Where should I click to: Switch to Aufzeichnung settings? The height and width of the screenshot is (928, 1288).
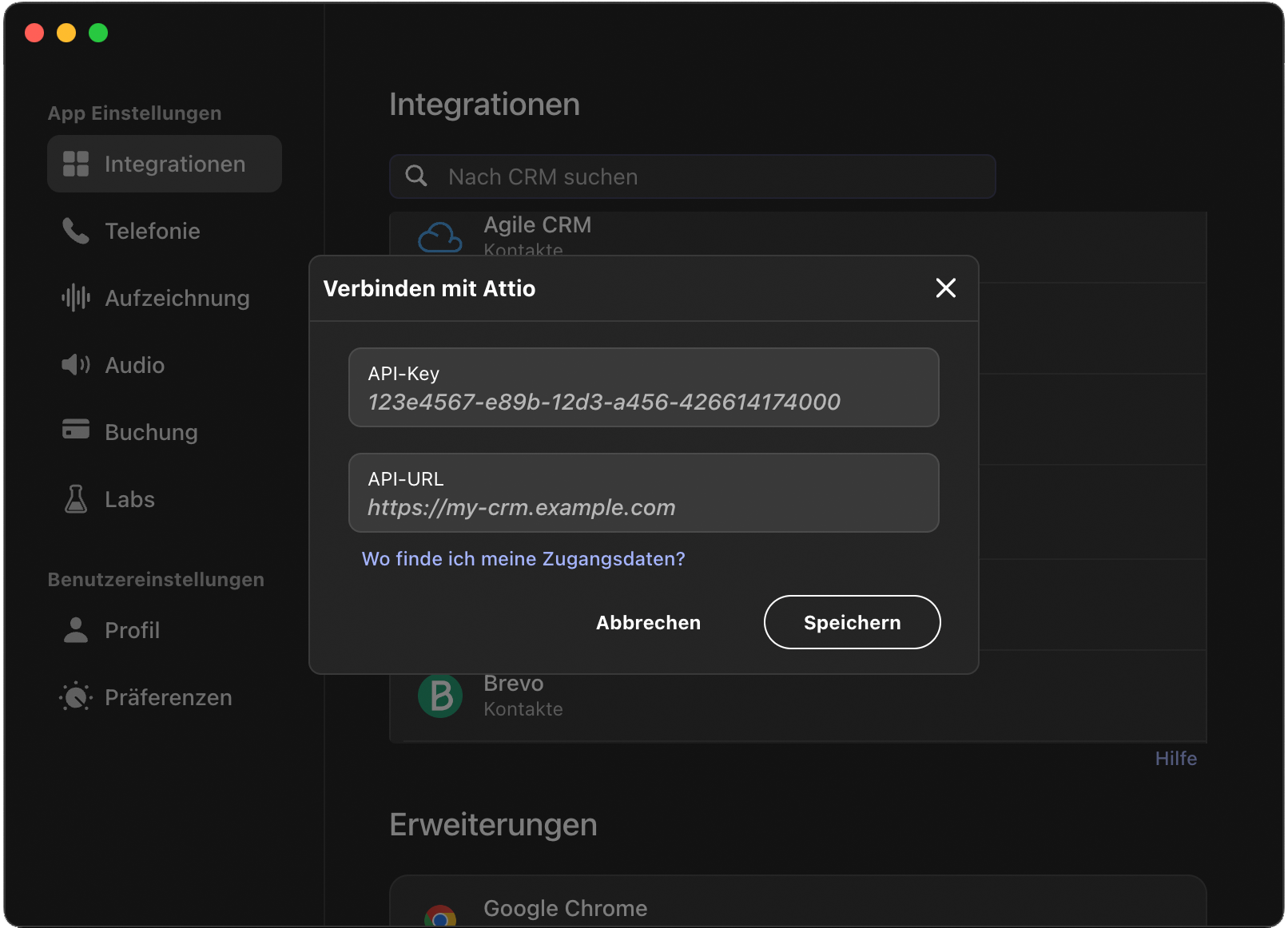click(x=165, y=298)
